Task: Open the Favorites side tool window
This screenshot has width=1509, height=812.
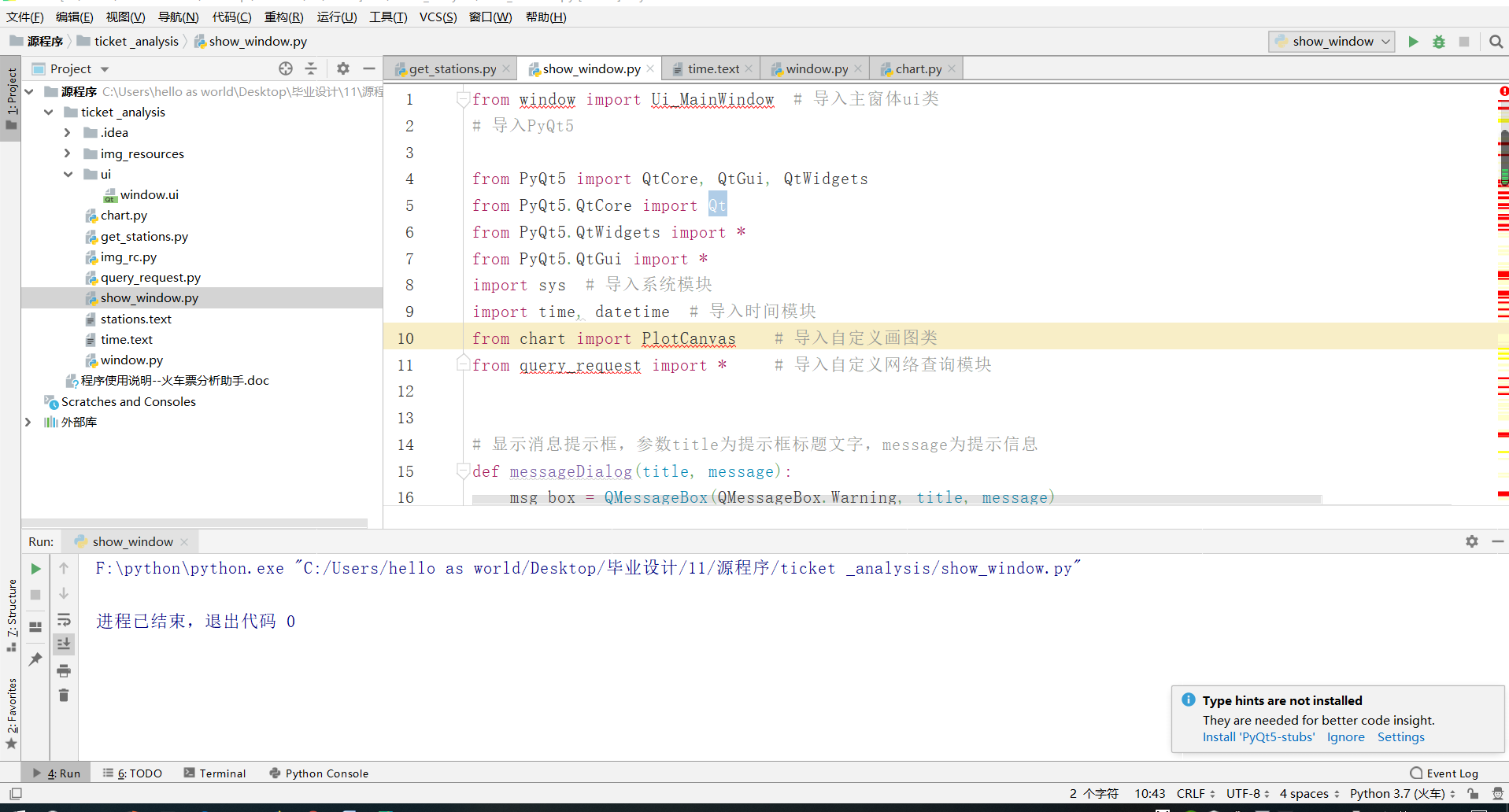Action: pyautogui.click(x=11, y=714)
